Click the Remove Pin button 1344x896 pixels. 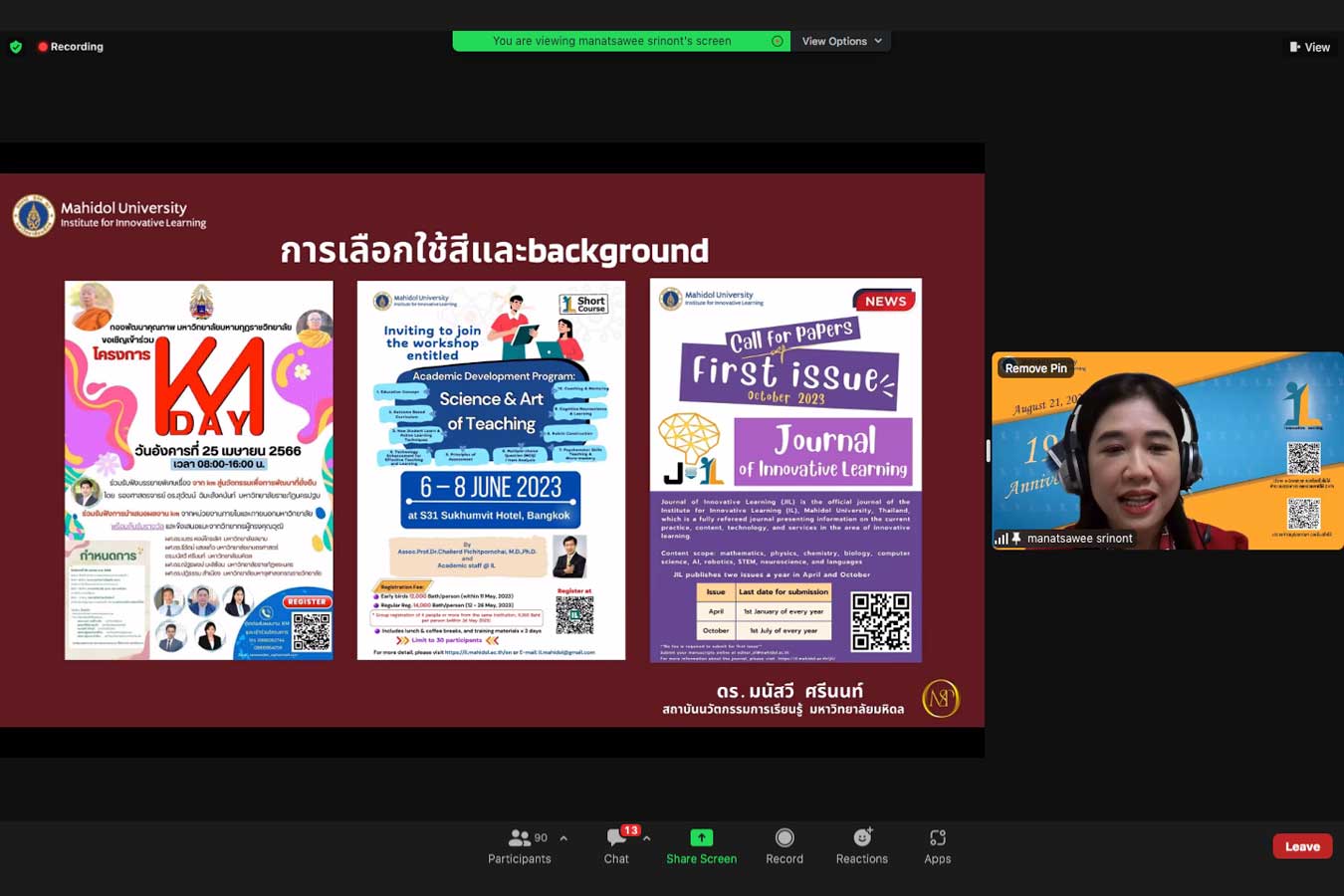pyautogui.click(x=1035, y=368)
